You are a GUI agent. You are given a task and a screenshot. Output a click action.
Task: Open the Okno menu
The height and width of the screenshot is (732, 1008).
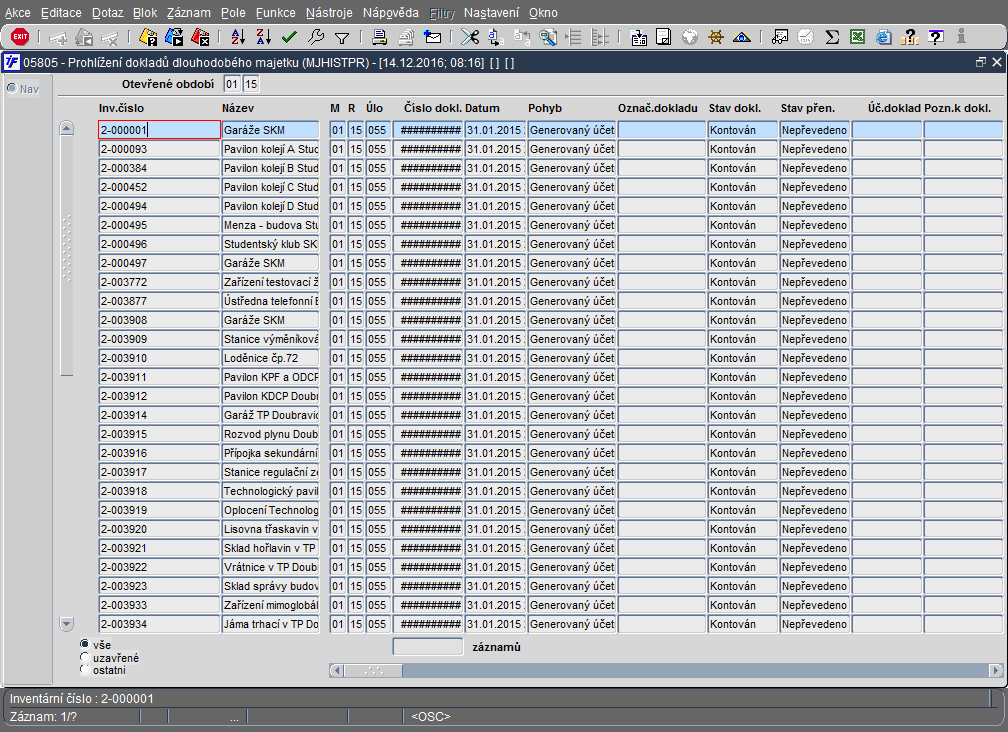click(x=543, y=13)
